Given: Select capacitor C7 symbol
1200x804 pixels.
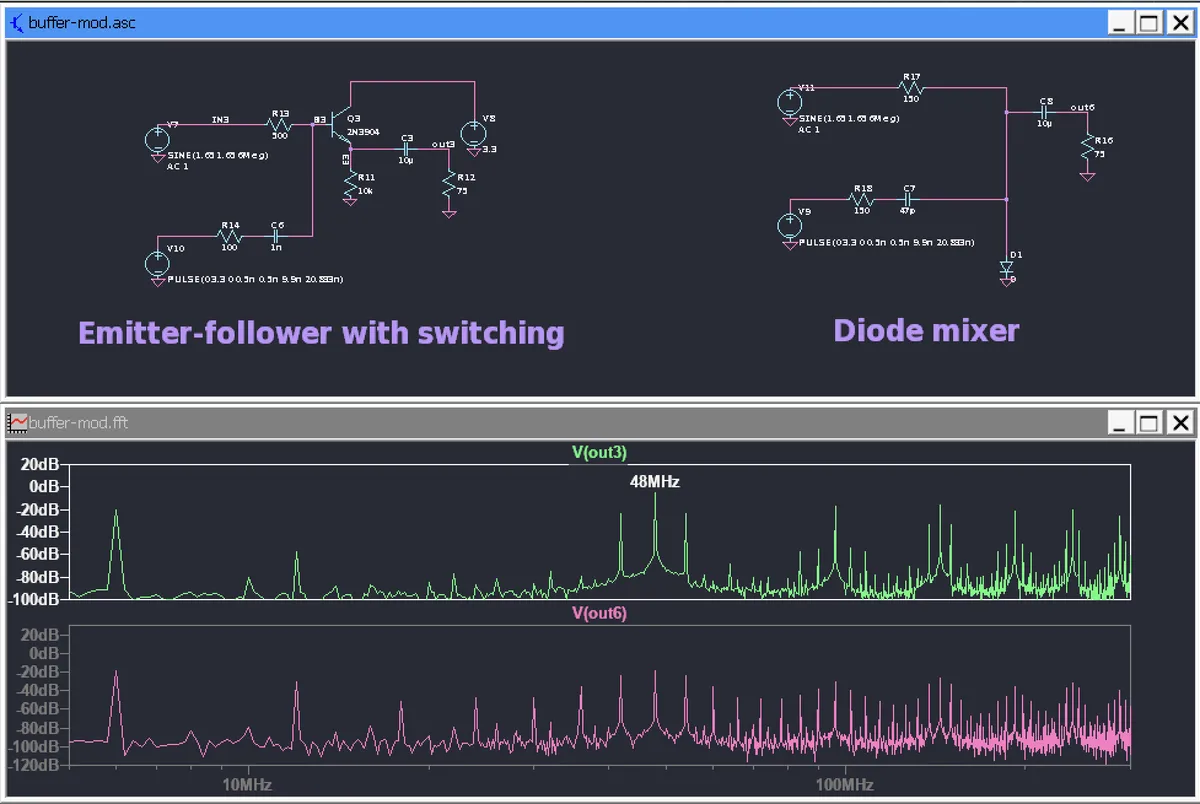Looking at the screenshot, I should coord(908,199).
